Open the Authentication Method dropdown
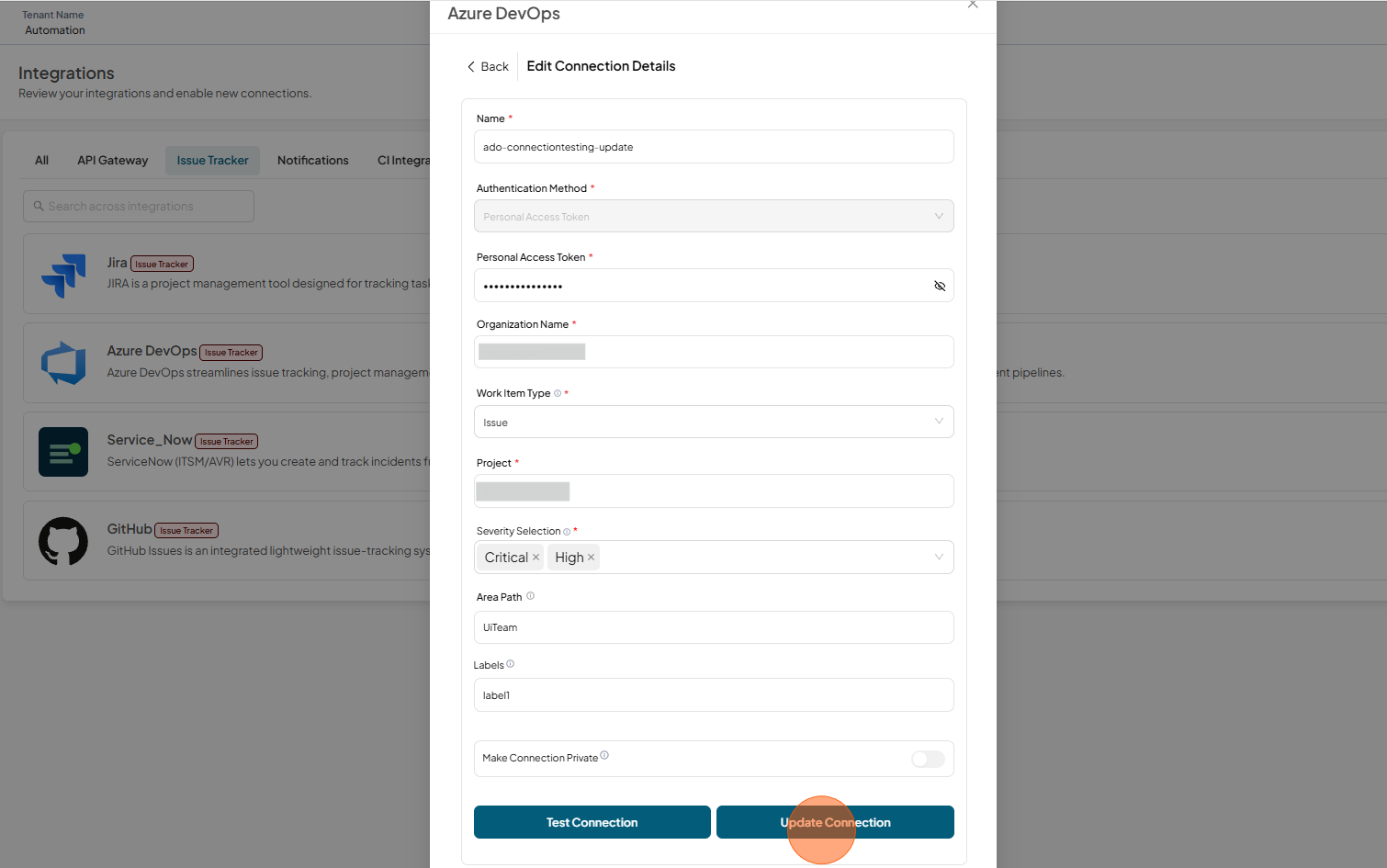Viewport: 1387px width, 868px height. tap(714, 216)
